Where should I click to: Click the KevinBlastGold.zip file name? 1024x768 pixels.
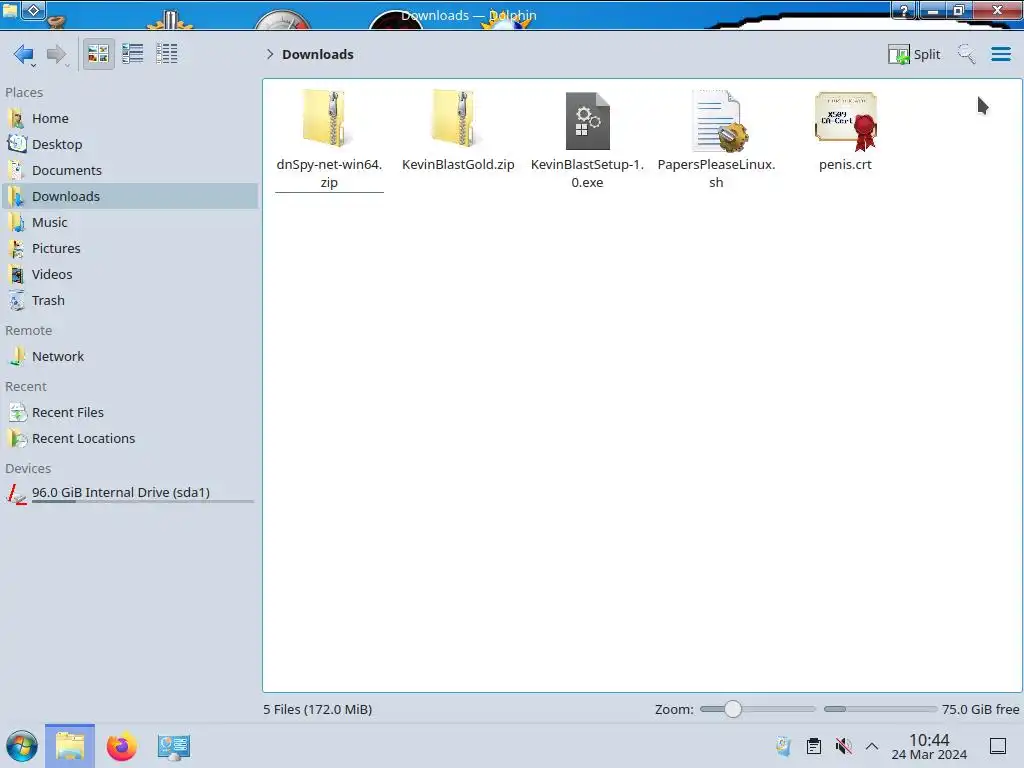coord(458,165)
